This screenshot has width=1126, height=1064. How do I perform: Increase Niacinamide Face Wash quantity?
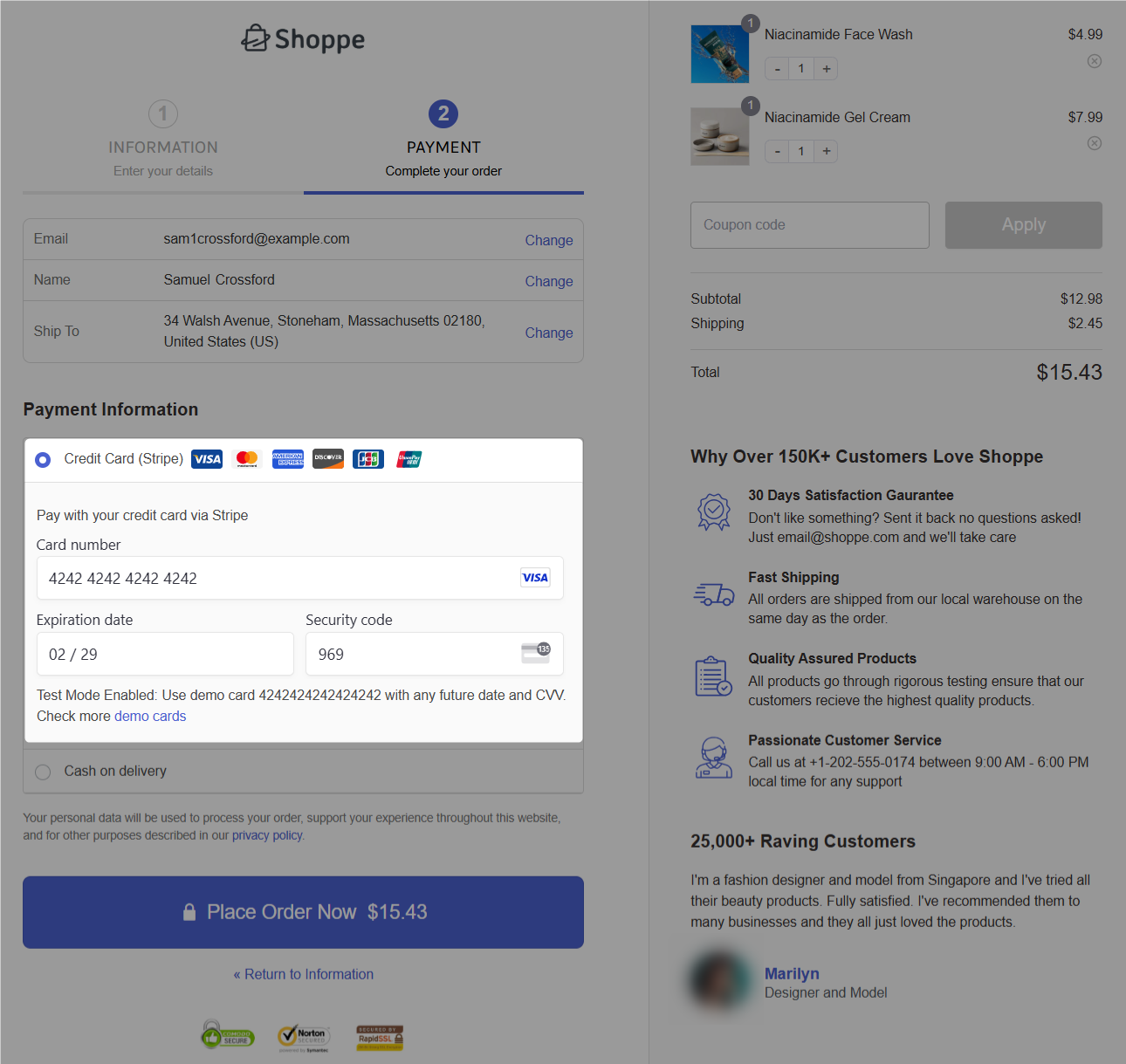[x=826, y=69]
